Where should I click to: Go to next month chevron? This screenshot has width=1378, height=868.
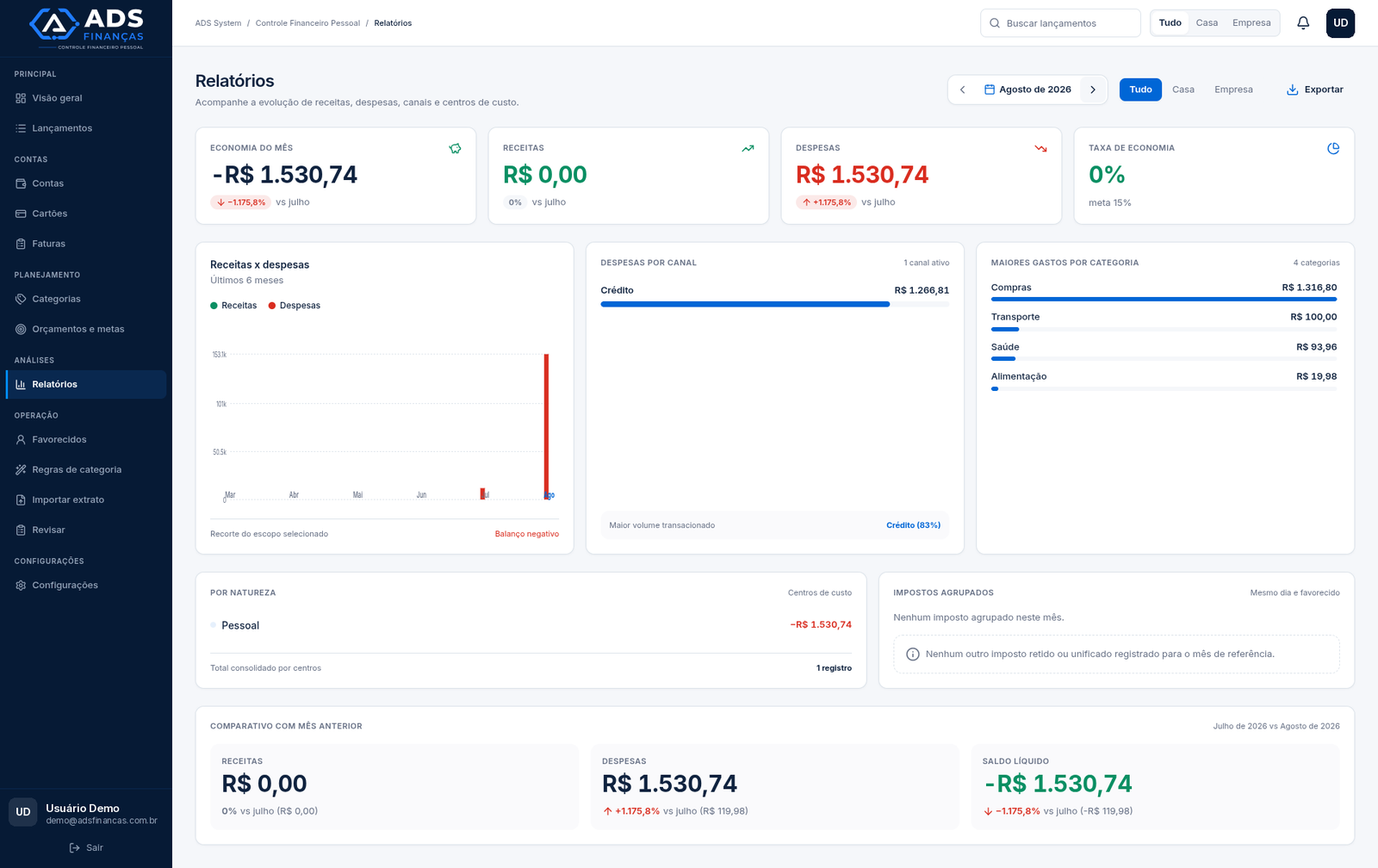(1093, 90)
